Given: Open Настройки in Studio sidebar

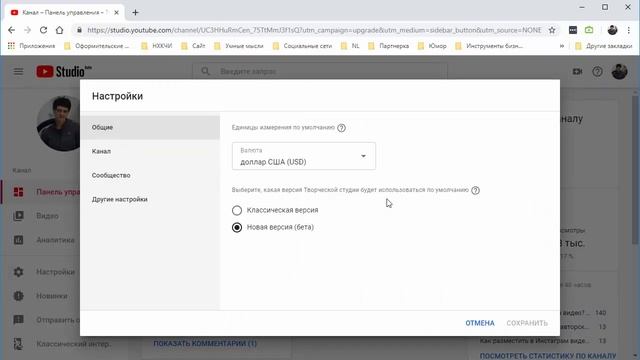Looking at the screenshot, I should [x=41, y=272].
